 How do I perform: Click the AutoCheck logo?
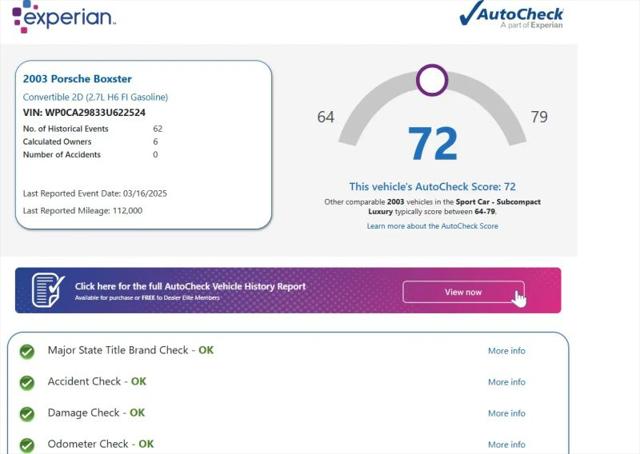tap(511, 15)
